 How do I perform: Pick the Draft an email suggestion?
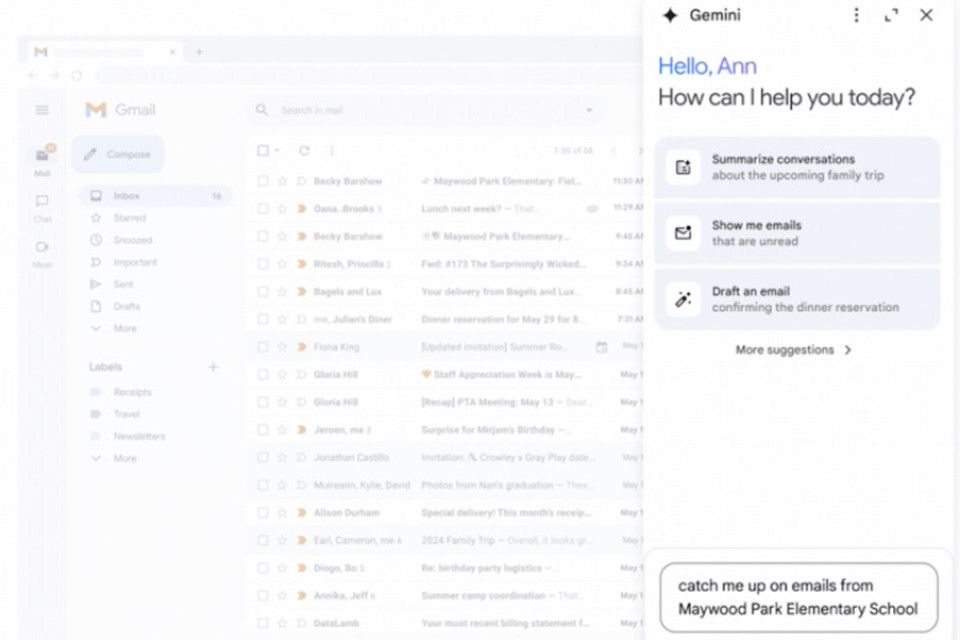point(797,299)
